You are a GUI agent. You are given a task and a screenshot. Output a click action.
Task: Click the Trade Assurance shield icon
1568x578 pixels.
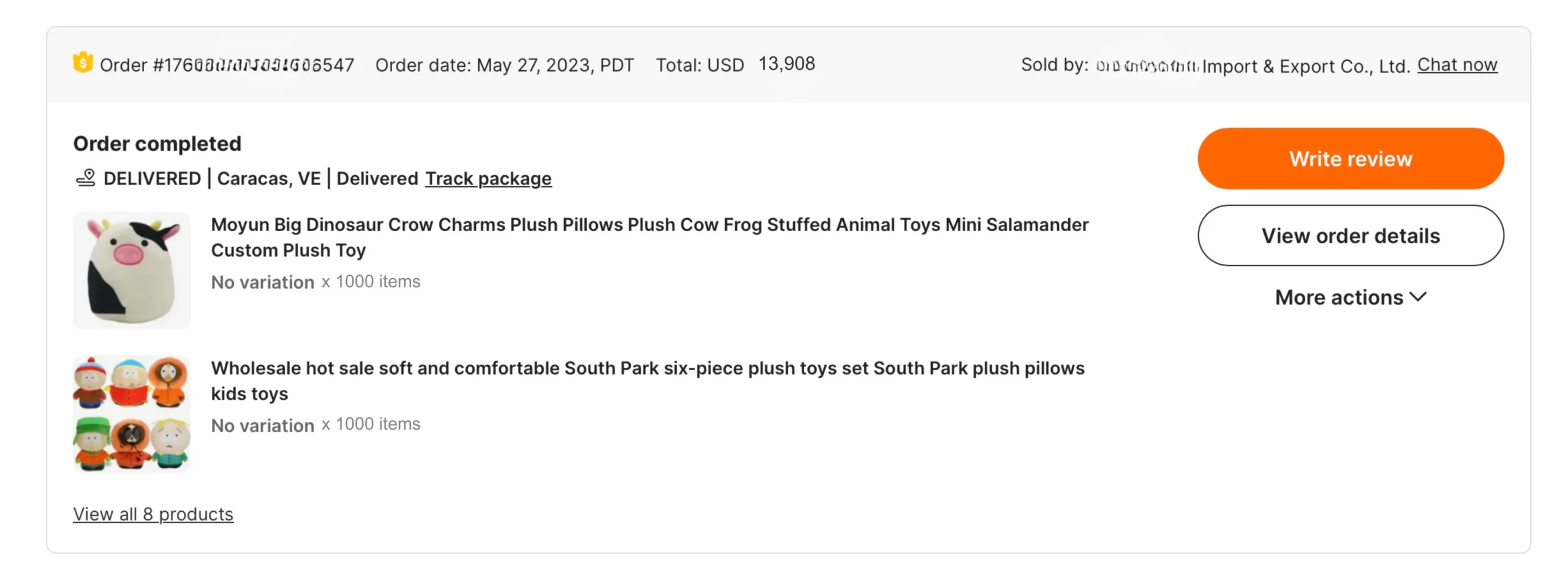click(x=82, y=63)
